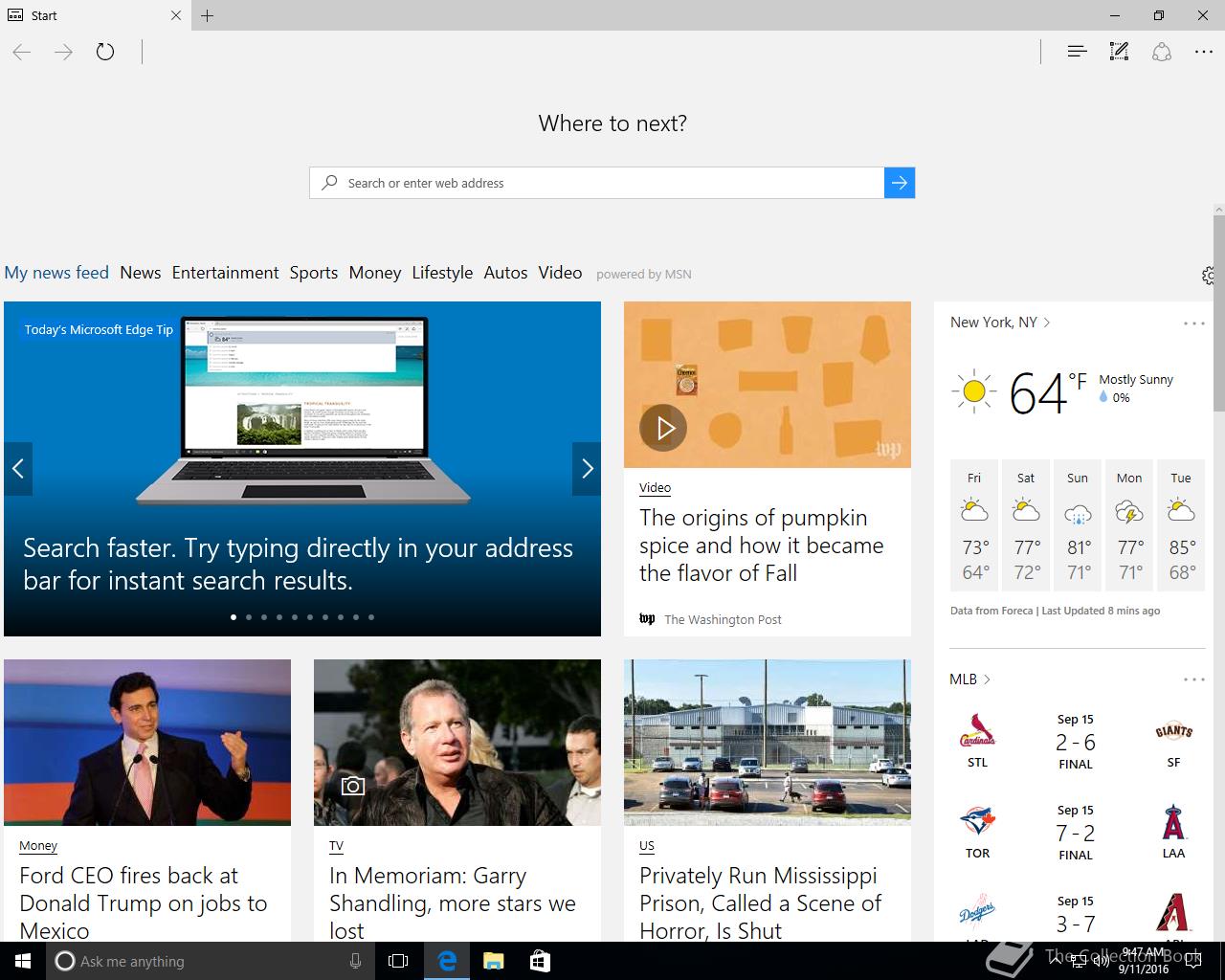Open MLB card options ellipsis
Screen dimensions: 1225x980
(1193, 679)
